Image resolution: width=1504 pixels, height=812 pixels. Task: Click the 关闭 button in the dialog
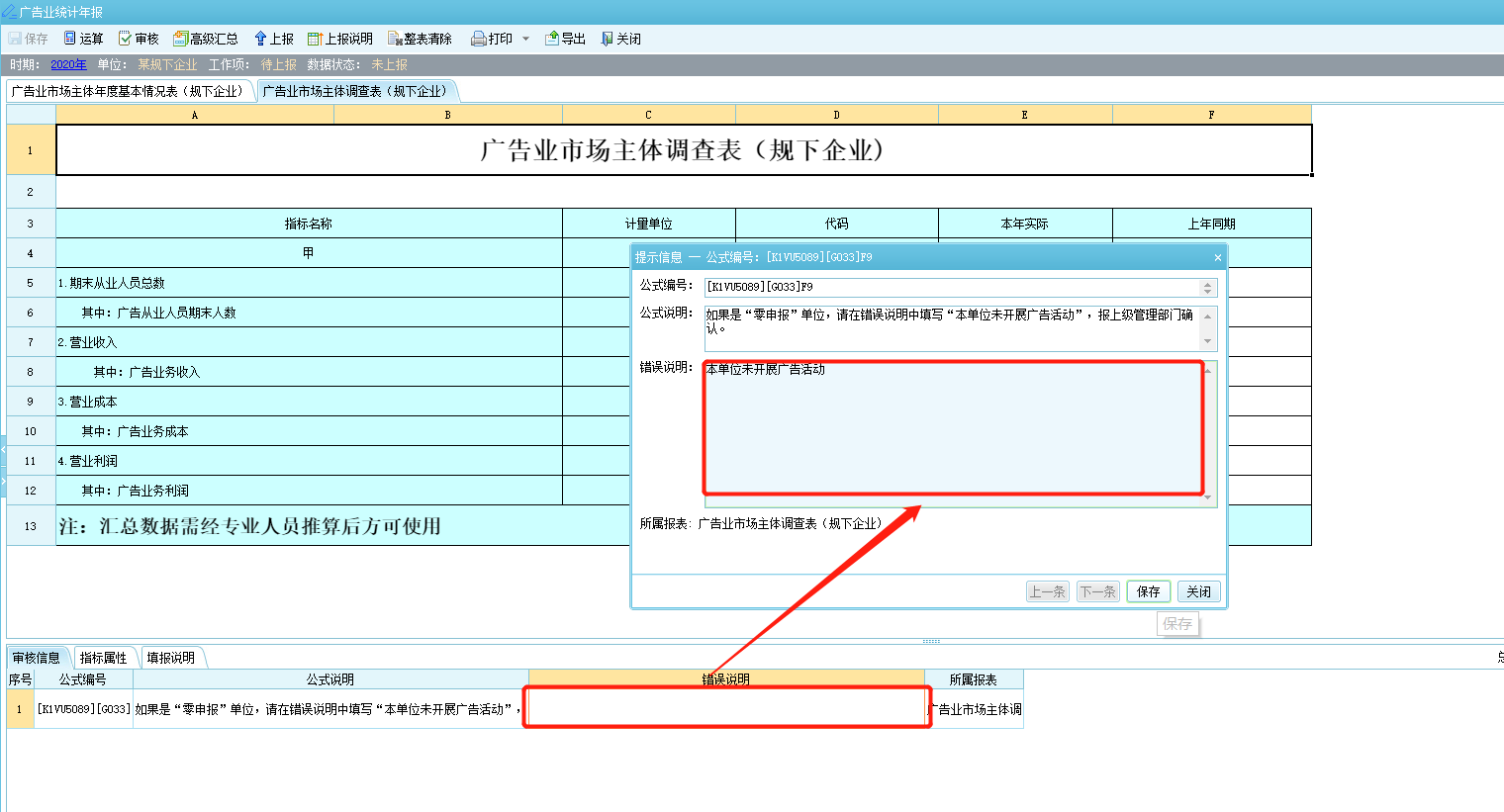coord(1198,591)
